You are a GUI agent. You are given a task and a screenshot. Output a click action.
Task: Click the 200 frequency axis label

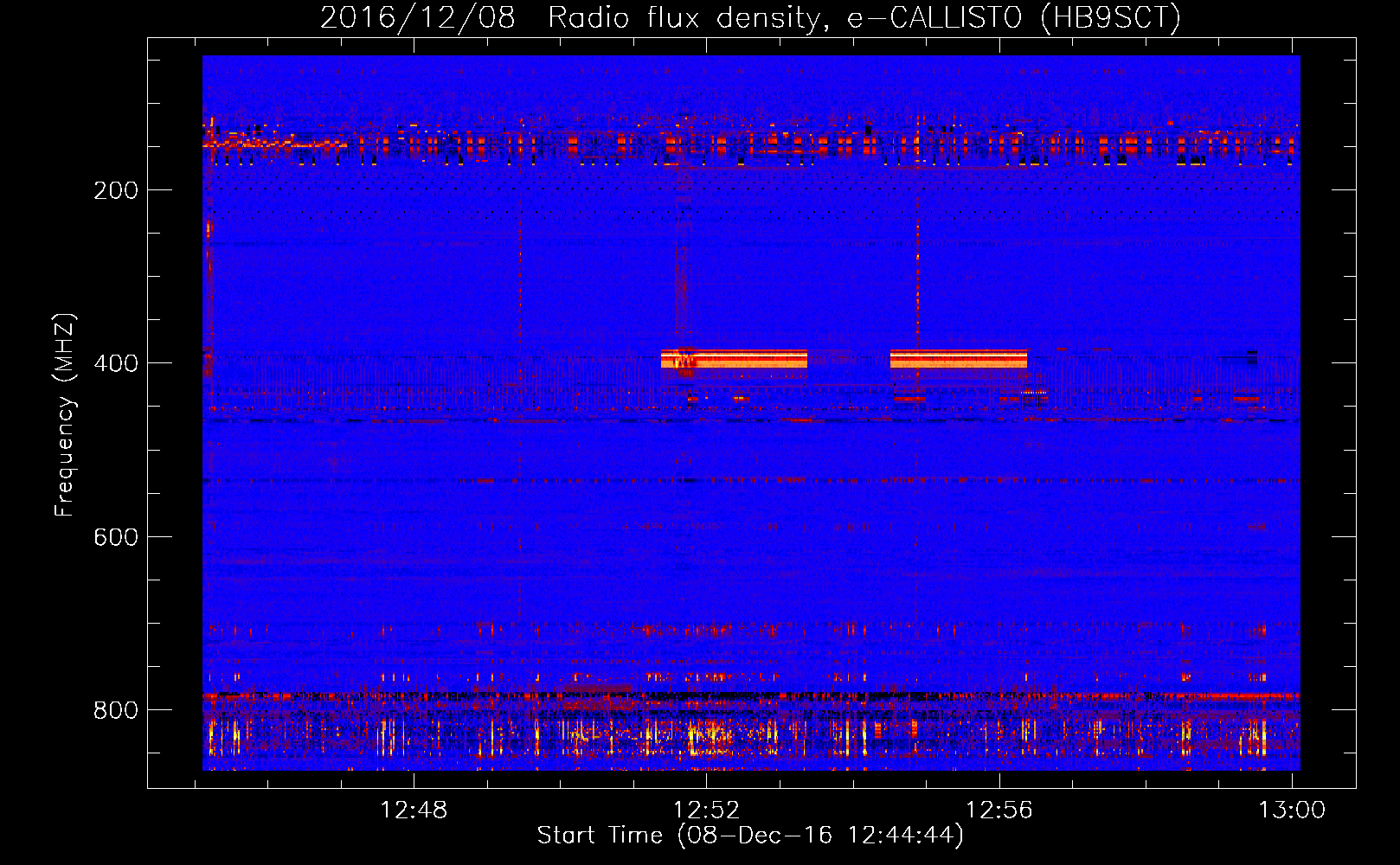coord(116,190)
